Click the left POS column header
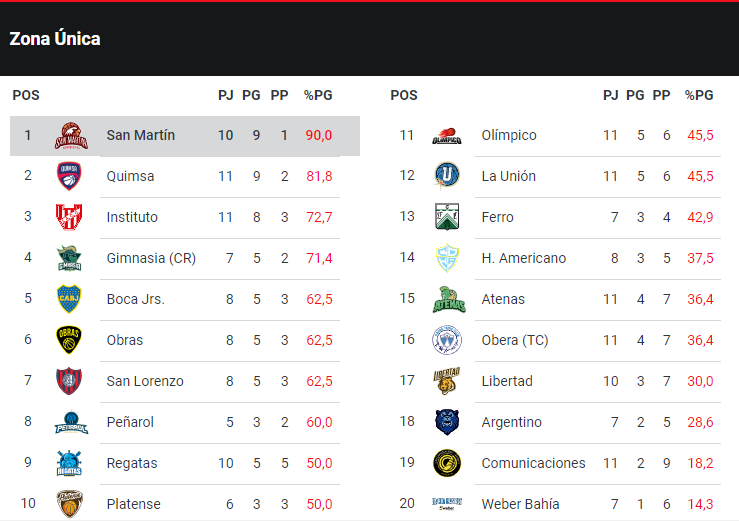 (26, 96)
